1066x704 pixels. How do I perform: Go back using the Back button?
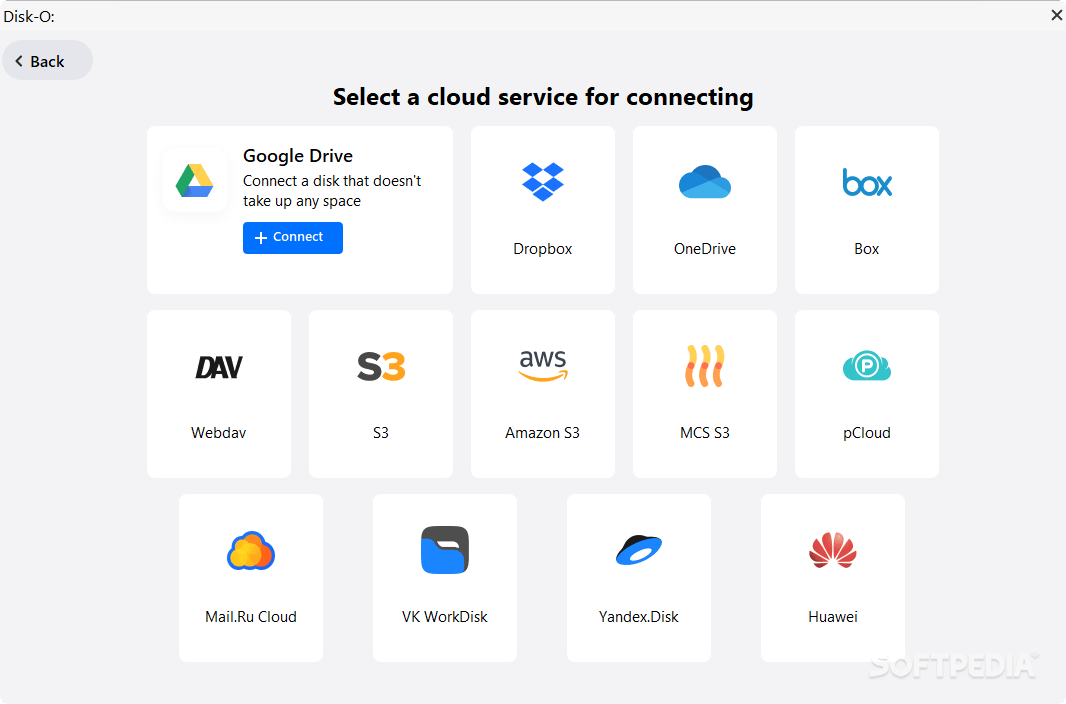tap(47, 60)
